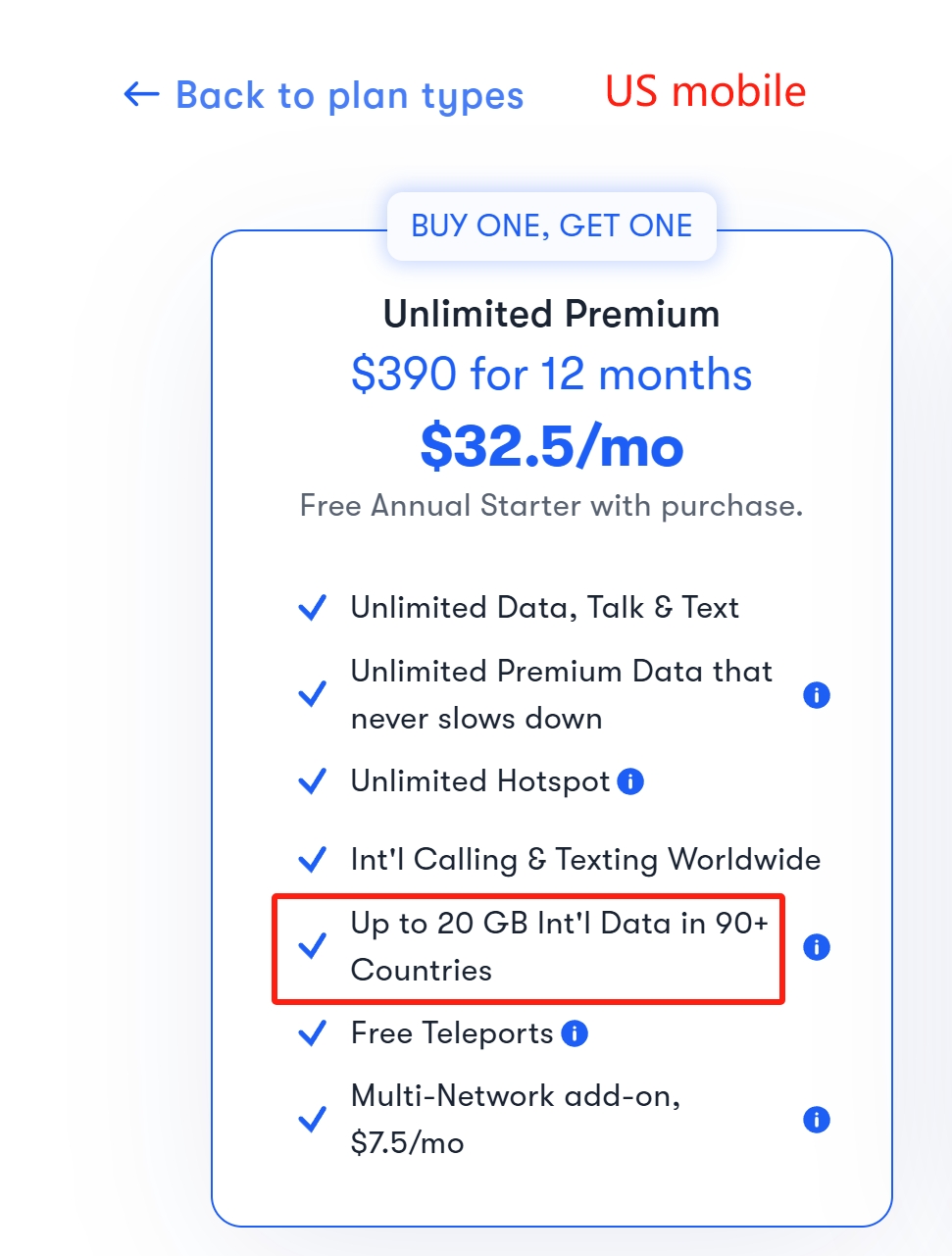Open Back to plan types link
952x1256 pixels.
tap(349, 96)
